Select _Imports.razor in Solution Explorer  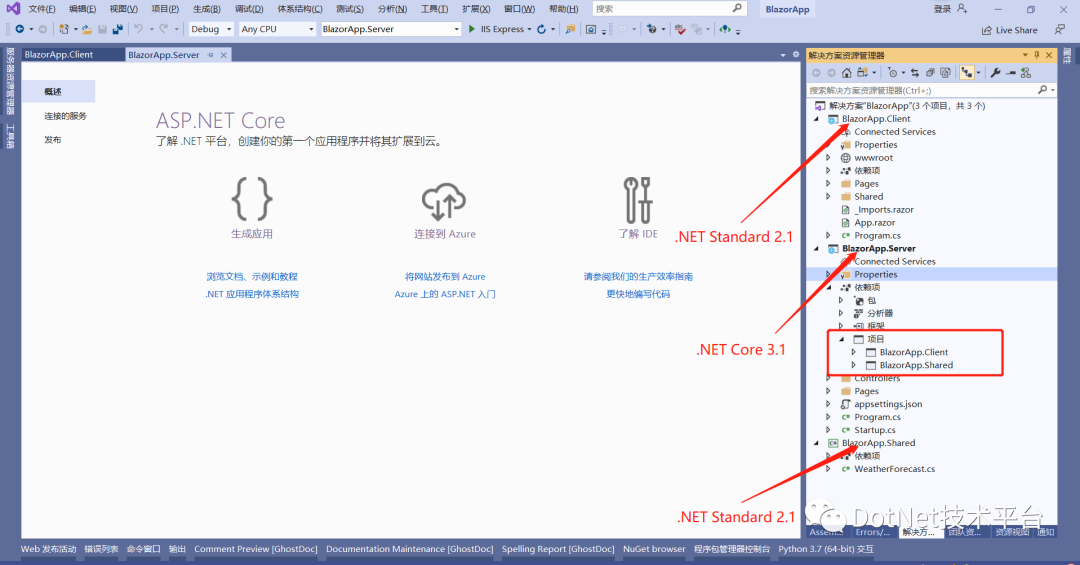(x=884, y=209)
